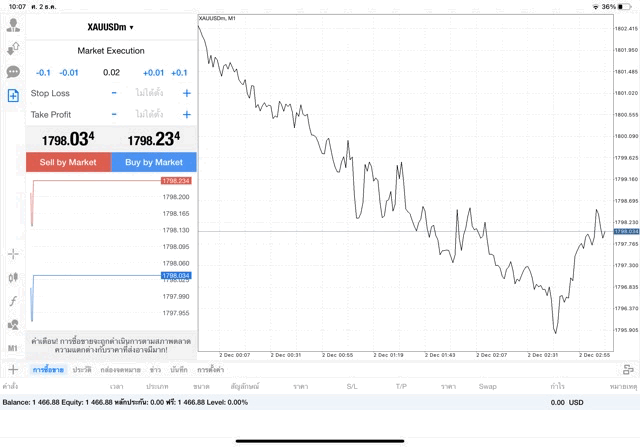This screenshot has width=640, height=447.
Task: Open the M1 timeframe selector
Action: click(13, 348)
